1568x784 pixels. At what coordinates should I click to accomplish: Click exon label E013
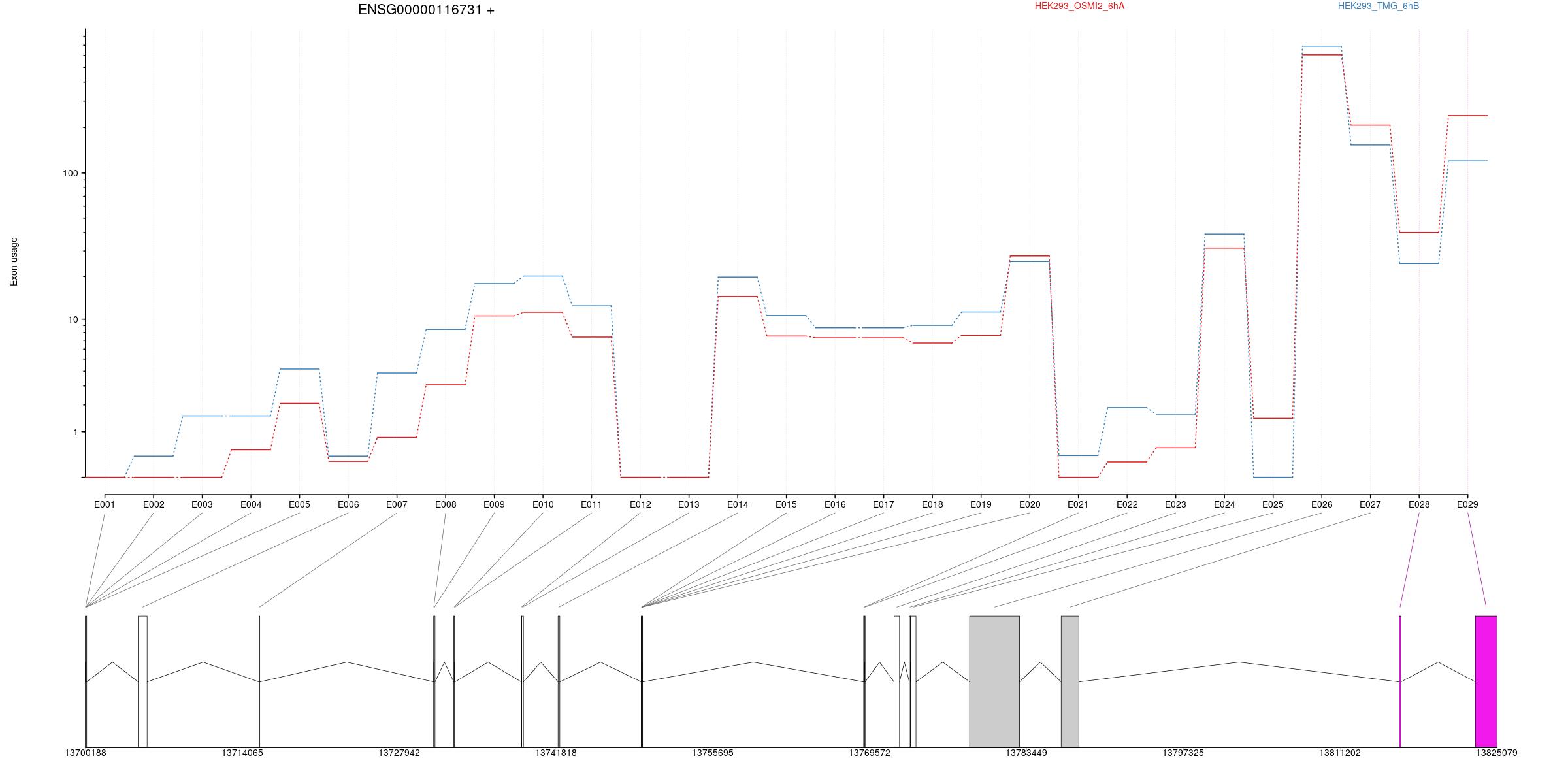[x=689, y=504]
